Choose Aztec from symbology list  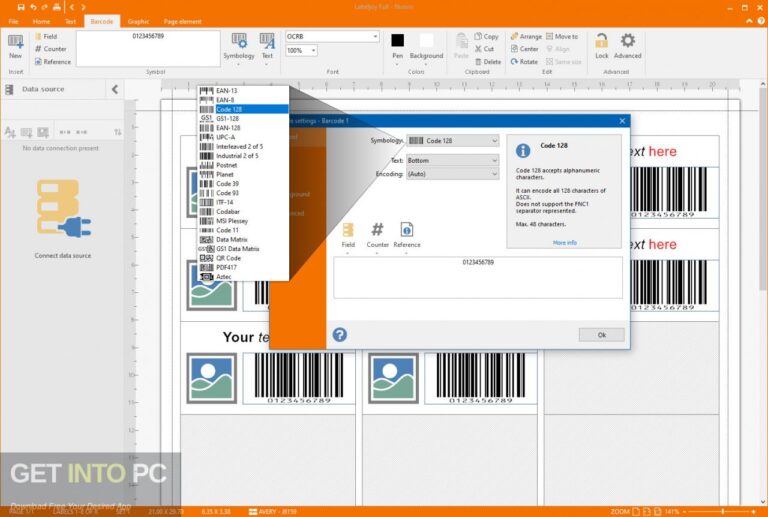coord(243,277)
